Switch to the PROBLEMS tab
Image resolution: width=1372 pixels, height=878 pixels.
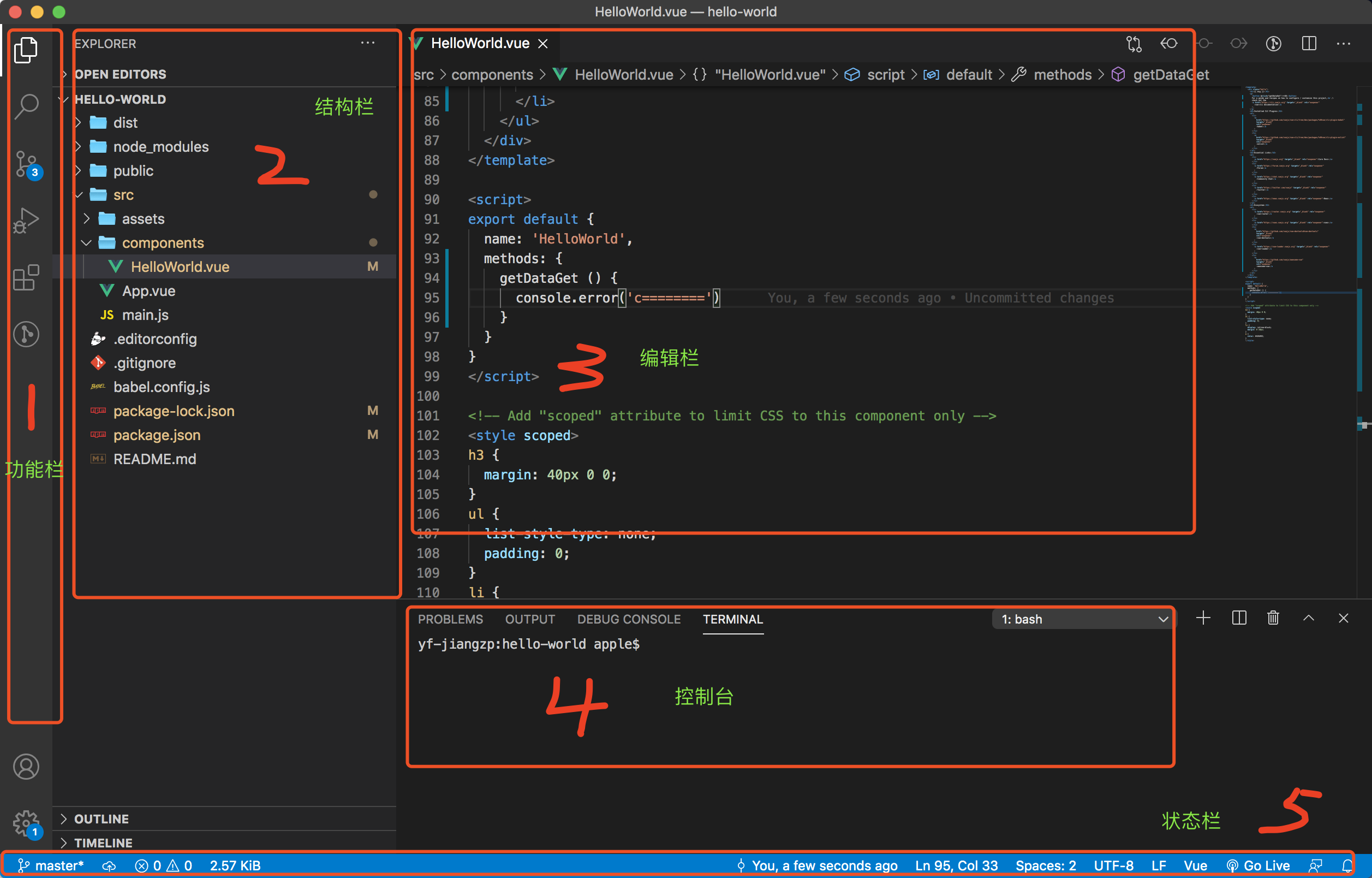click(450, 619)
